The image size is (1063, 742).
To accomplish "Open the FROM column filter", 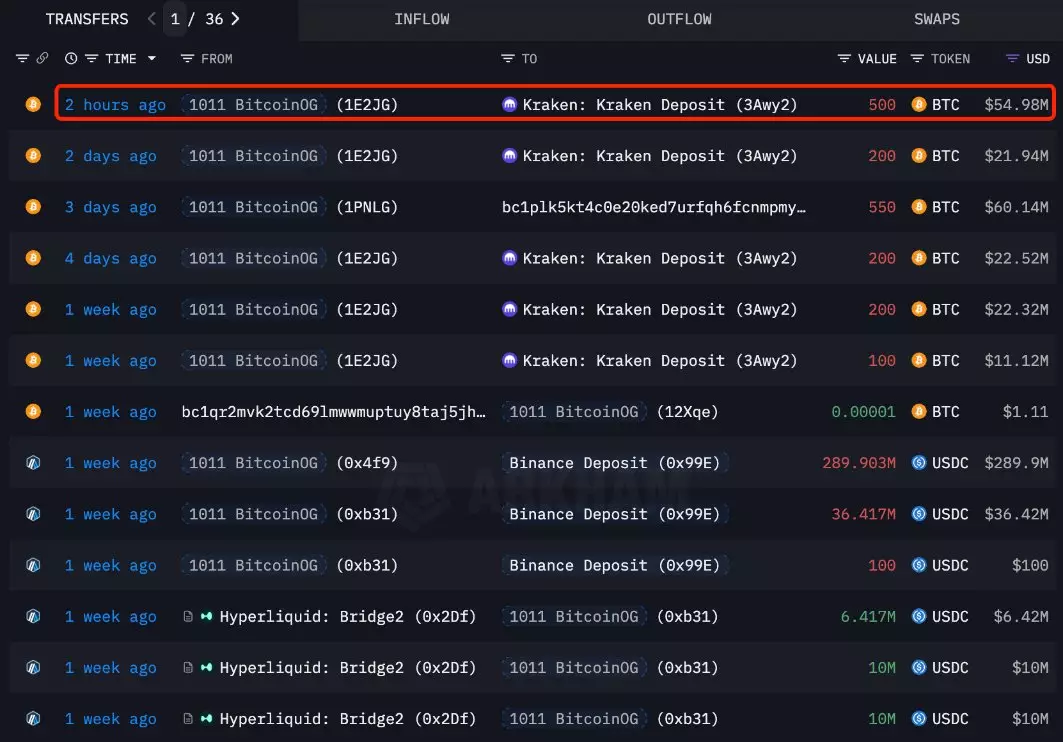I will click(x=187, y=59).
